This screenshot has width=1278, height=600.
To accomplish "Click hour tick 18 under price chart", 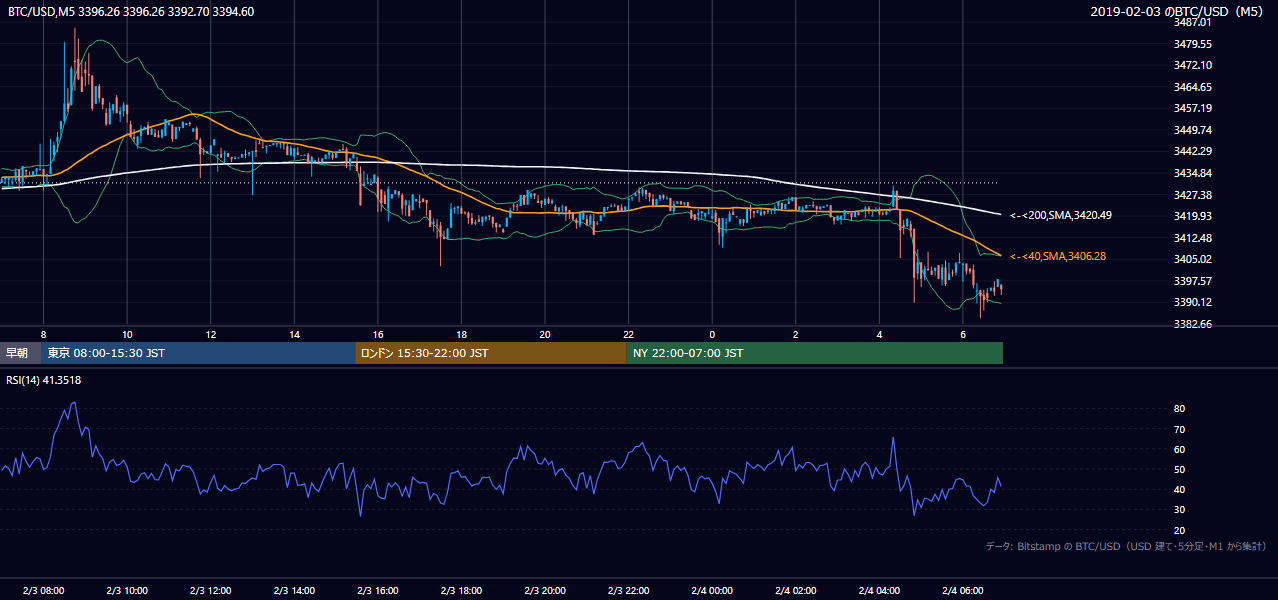I will pos(461,334).
